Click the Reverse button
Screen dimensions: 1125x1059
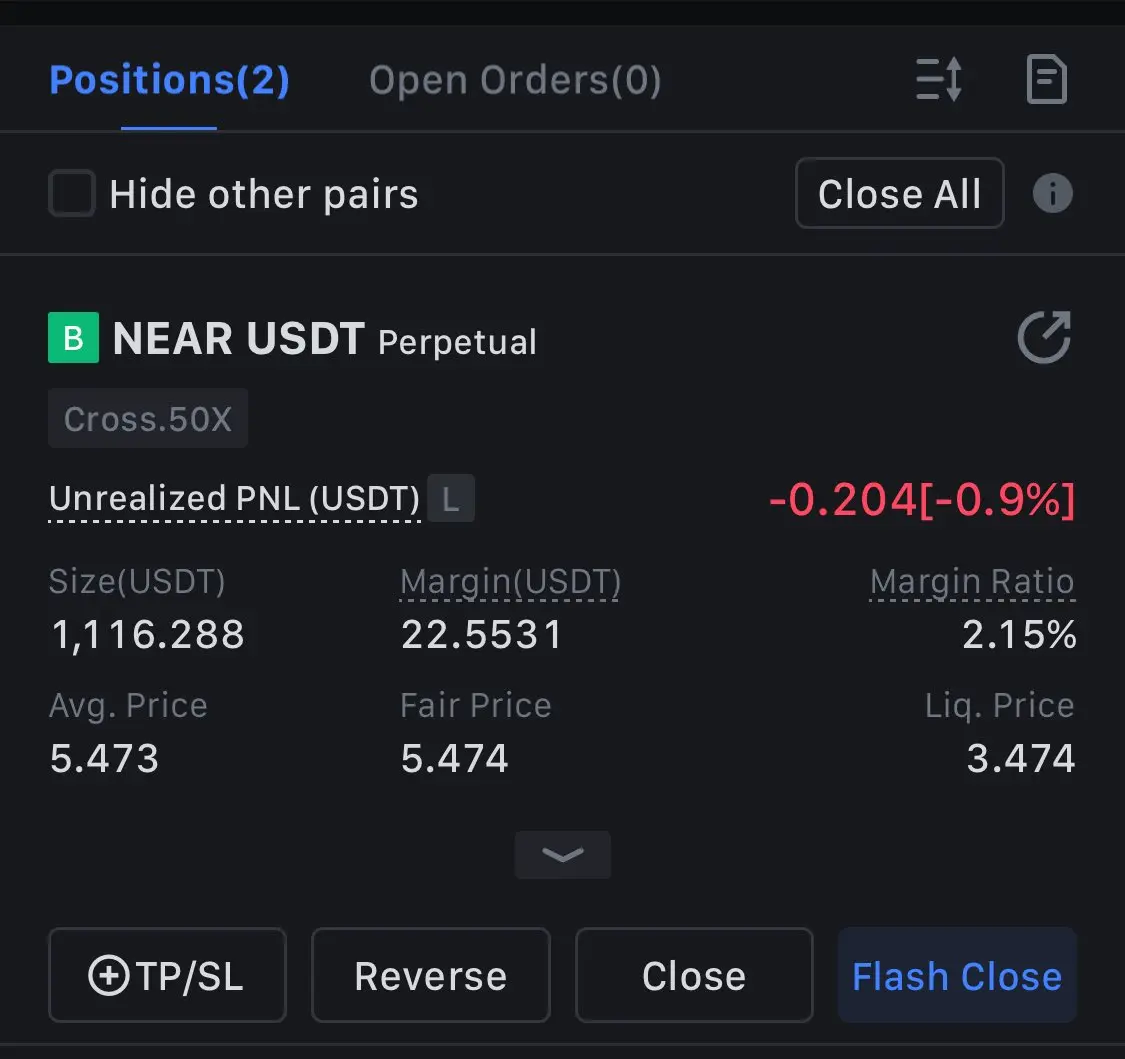click(430, 976)
